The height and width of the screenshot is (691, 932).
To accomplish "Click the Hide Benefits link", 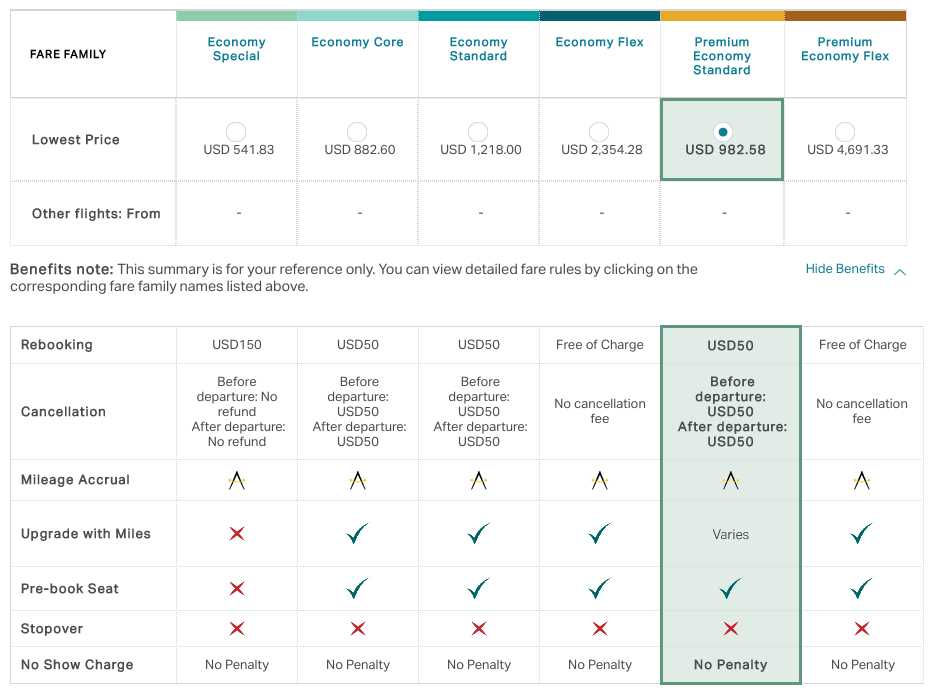I will [845, 269].
